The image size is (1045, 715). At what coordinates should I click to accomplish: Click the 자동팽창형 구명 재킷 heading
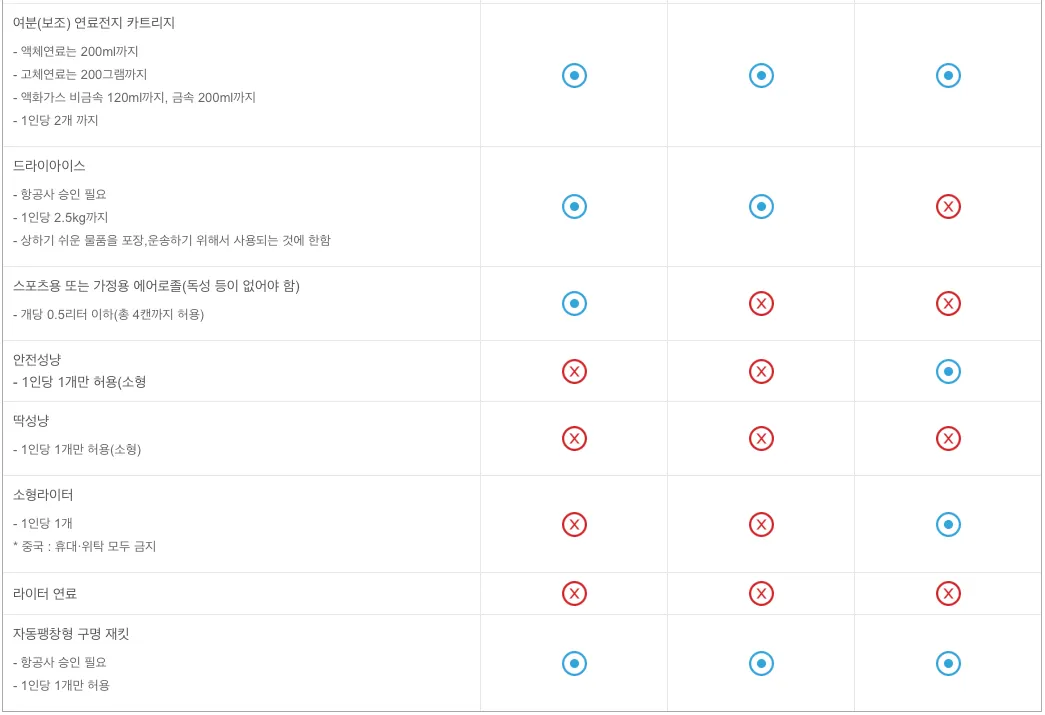[71, 634]
